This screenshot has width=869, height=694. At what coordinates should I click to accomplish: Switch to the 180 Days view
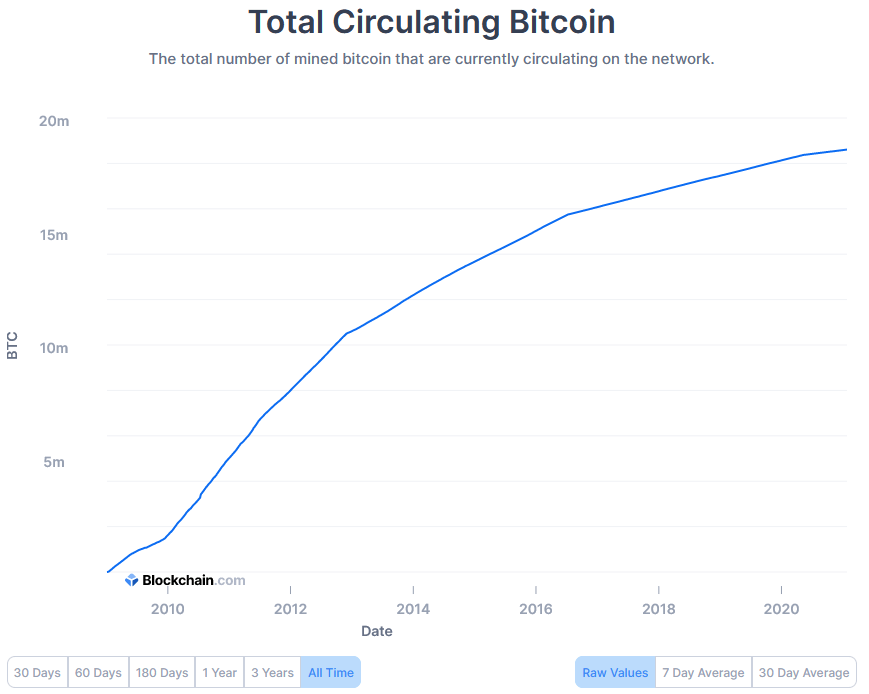[161, 672]
